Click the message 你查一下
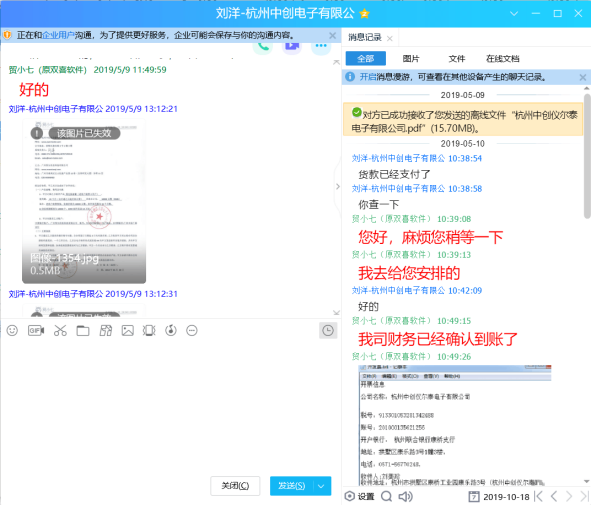The image size is (591, 506). [378, 205]
